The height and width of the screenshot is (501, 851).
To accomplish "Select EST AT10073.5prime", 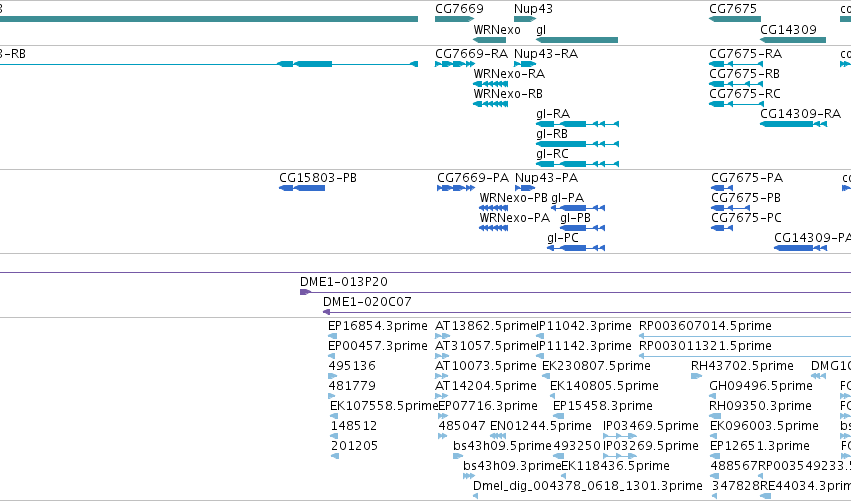I will pos(485,366).
